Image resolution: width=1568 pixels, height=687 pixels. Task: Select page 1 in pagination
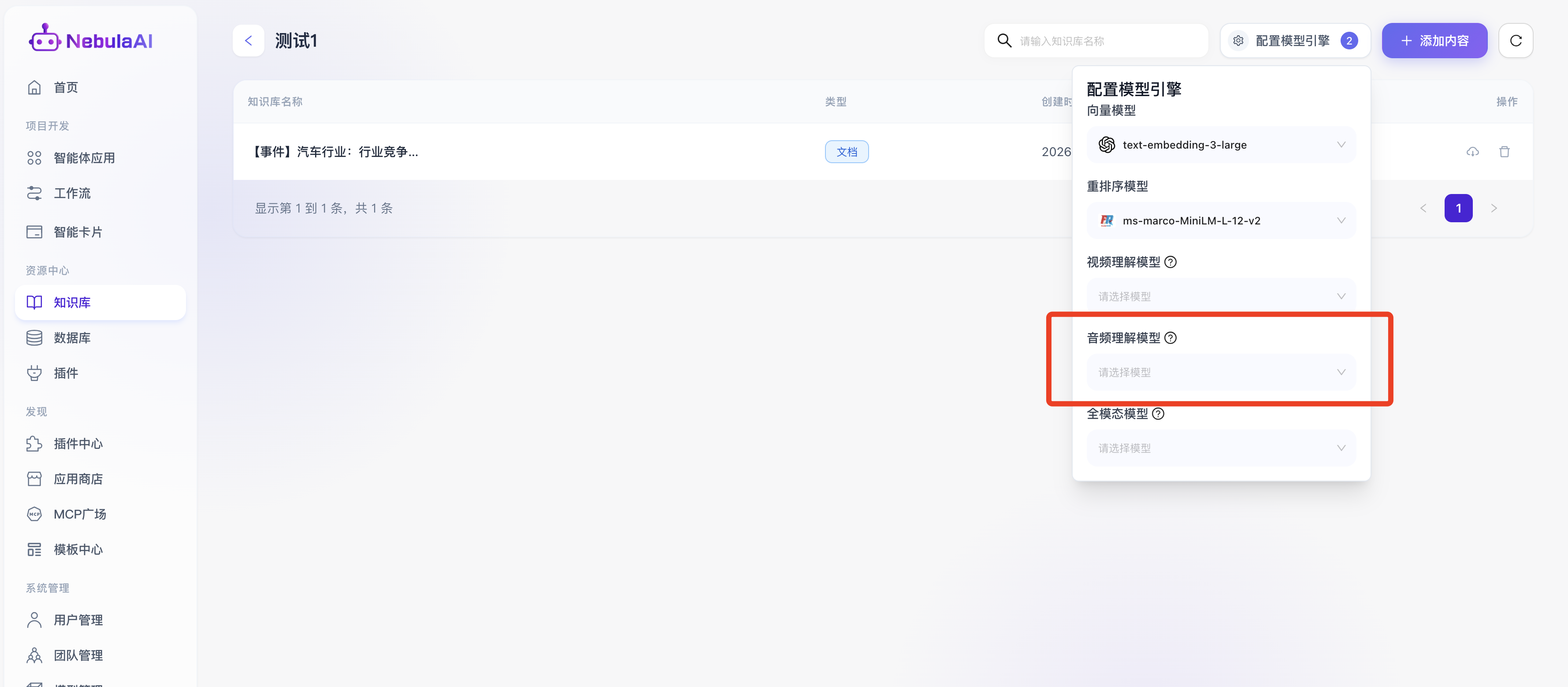(1458, 208)
